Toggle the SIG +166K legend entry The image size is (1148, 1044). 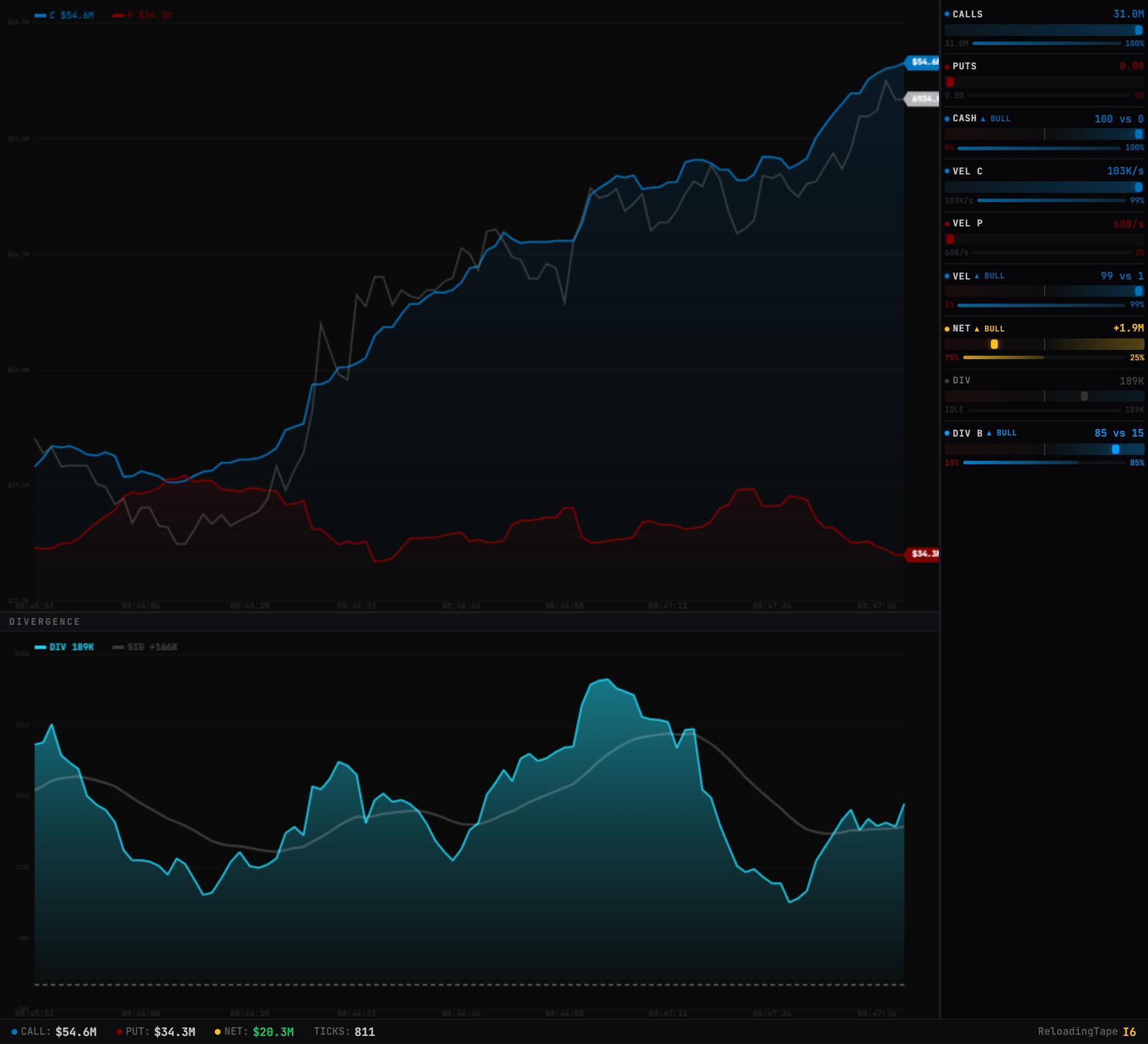(145, 647)
